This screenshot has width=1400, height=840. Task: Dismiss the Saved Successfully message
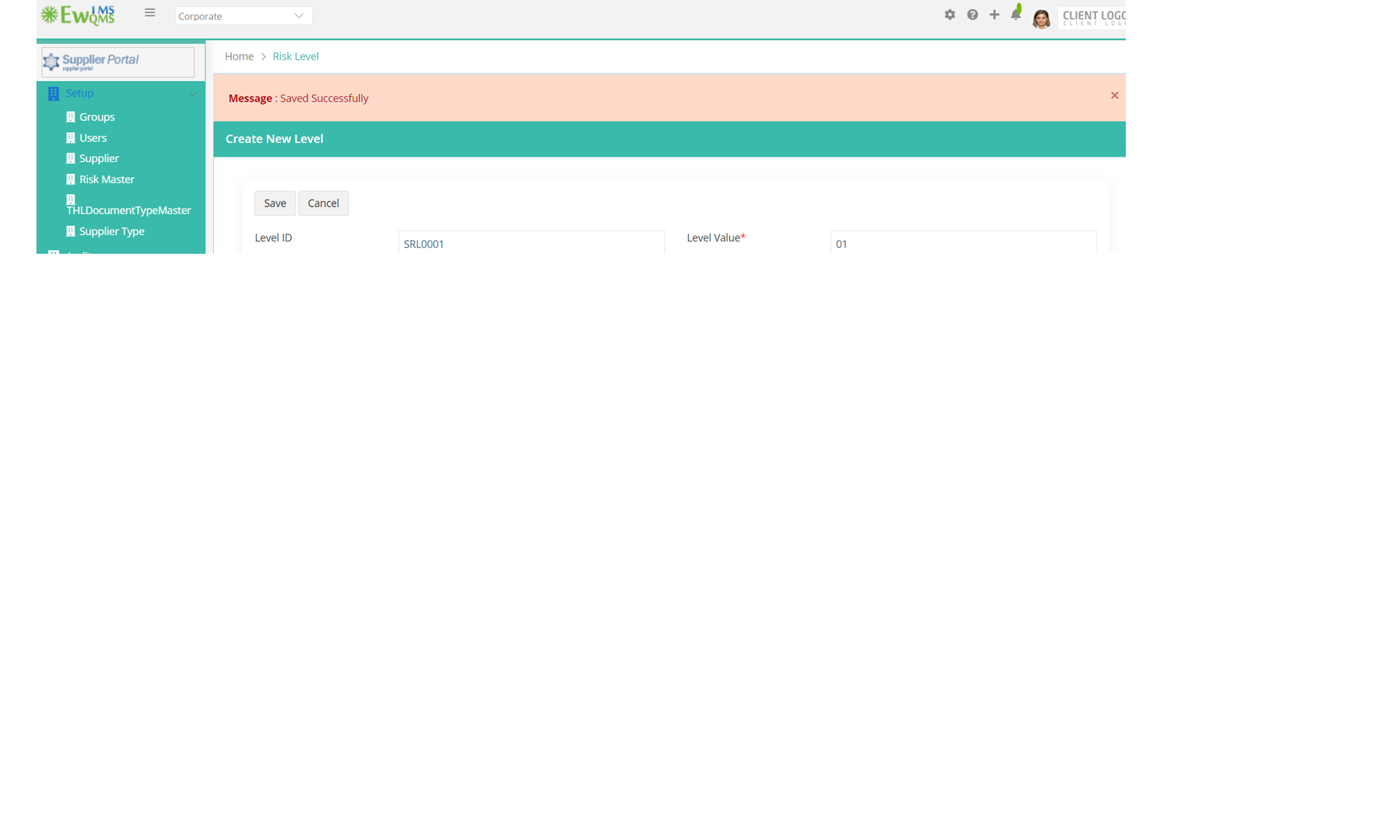tap(1114, 96)
